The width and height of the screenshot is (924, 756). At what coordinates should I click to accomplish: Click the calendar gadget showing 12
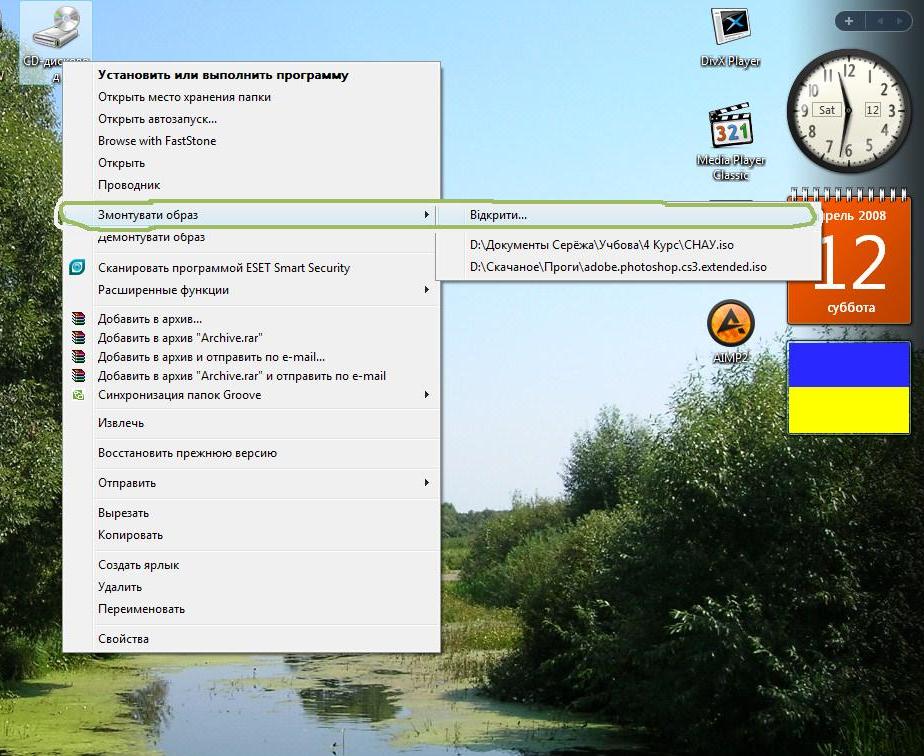(x=851, y=260)
